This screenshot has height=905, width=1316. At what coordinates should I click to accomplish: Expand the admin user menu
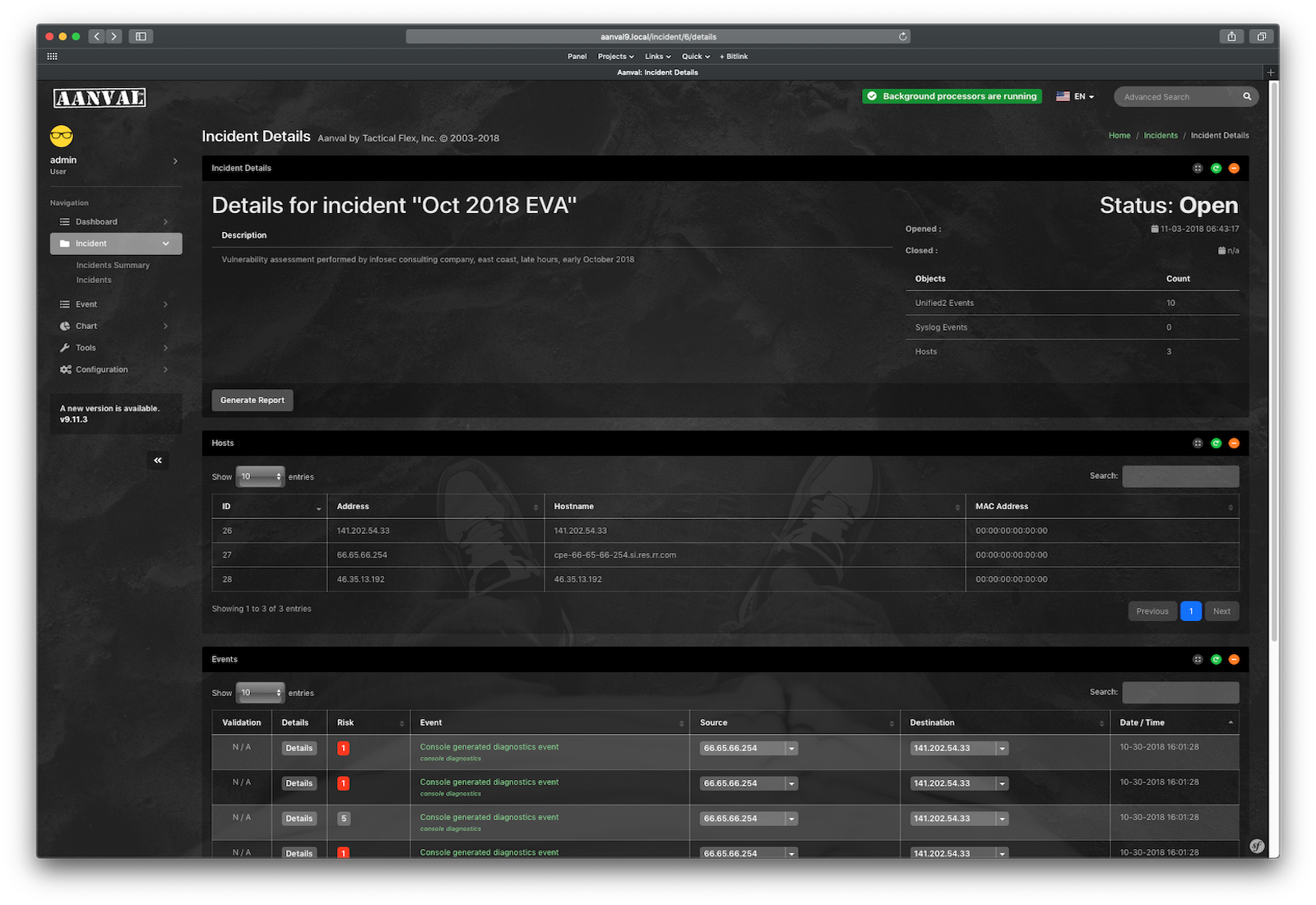[x=175, y=160]
